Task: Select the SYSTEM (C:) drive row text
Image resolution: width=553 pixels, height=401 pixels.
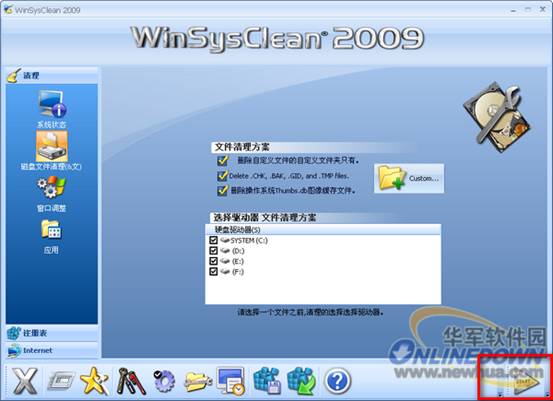Action: pyautogui.click(x=249, y=240)
